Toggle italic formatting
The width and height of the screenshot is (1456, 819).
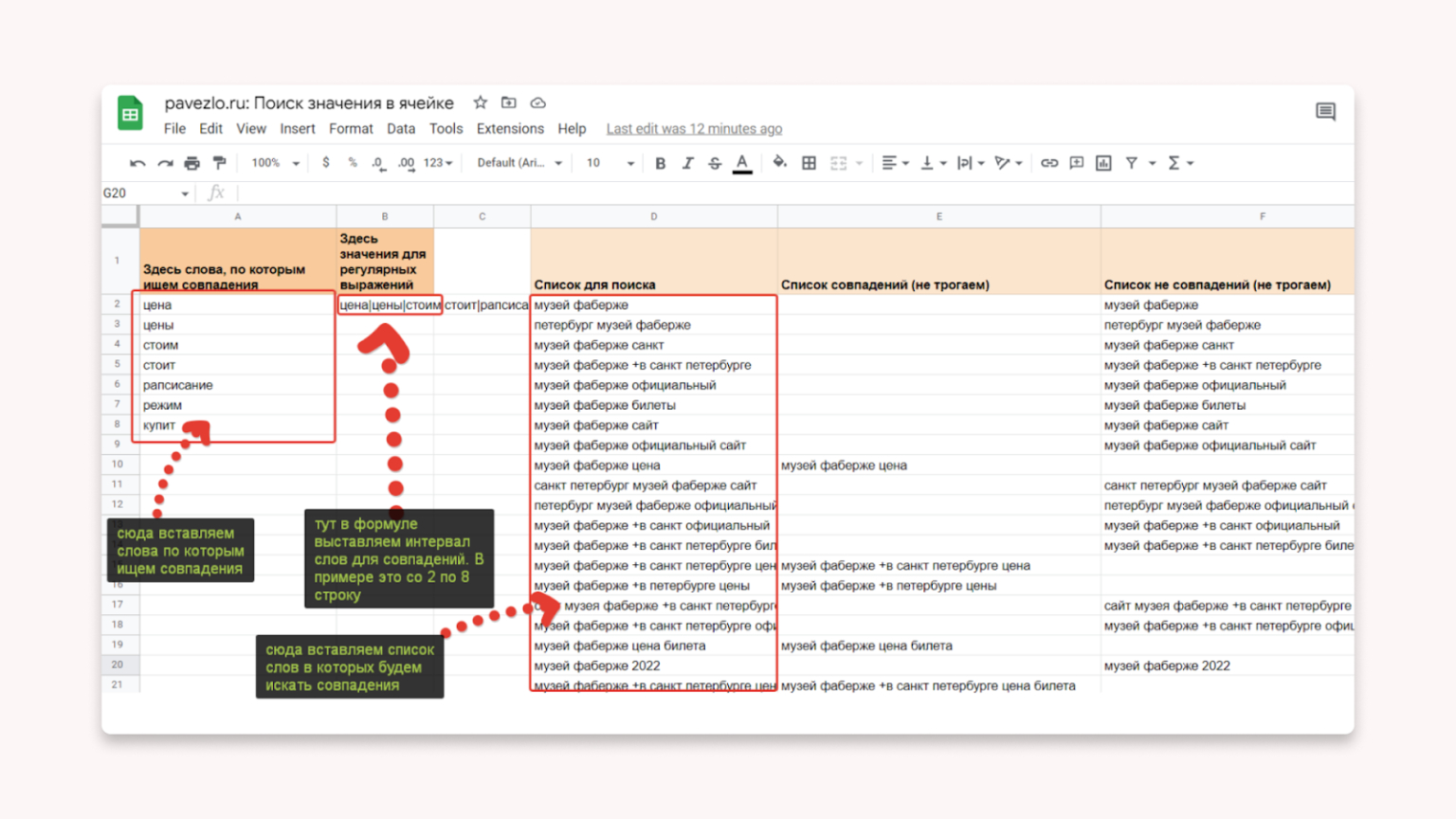tap(688, 163)
